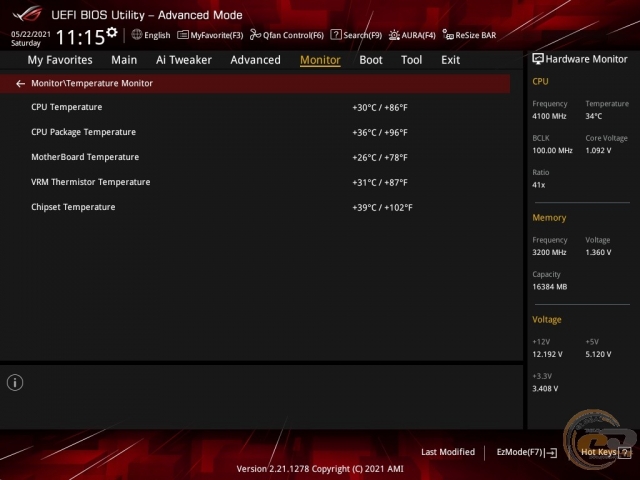
Task: Click the 3200 MHz memory frequency value
Action: (549, 253)
